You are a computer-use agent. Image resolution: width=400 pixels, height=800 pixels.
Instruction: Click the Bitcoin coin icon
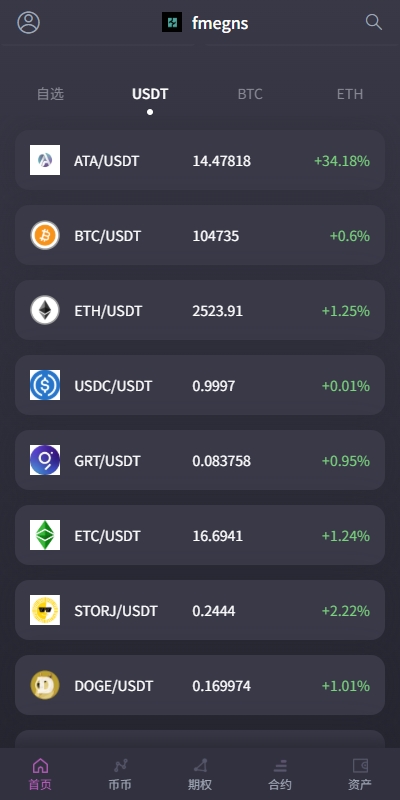[45, 235]
